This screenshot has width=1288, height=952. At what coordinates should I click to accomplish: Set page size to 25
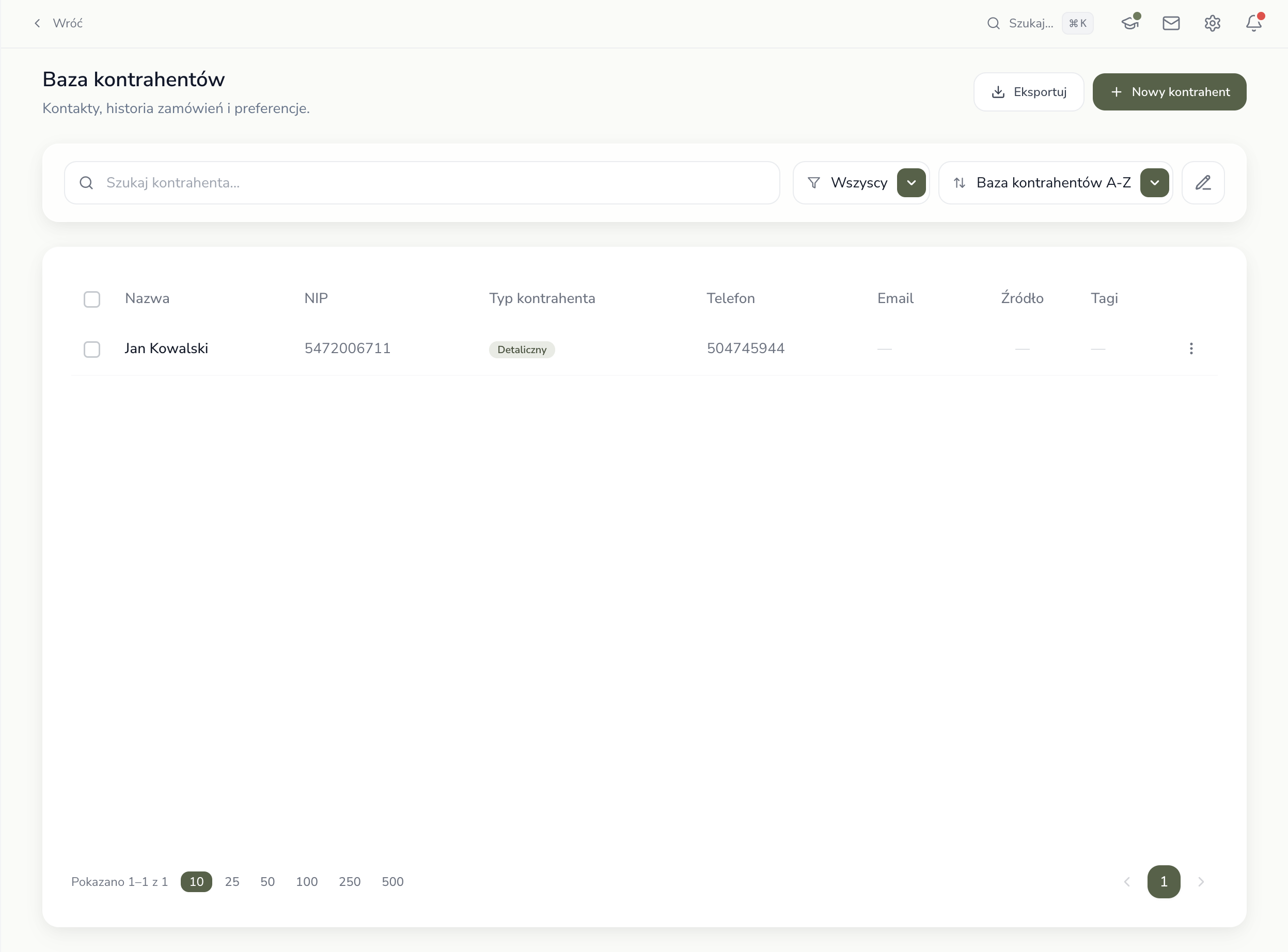[x=232, y=882]
